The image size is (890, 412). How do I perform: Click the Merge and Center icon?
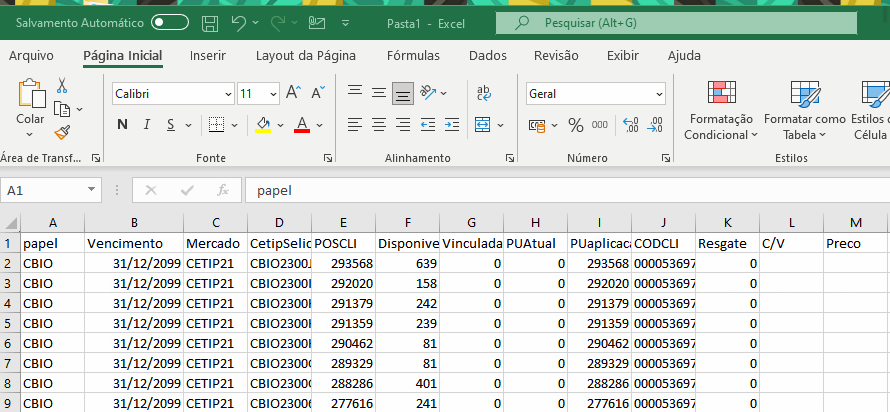tap(482, 125)
